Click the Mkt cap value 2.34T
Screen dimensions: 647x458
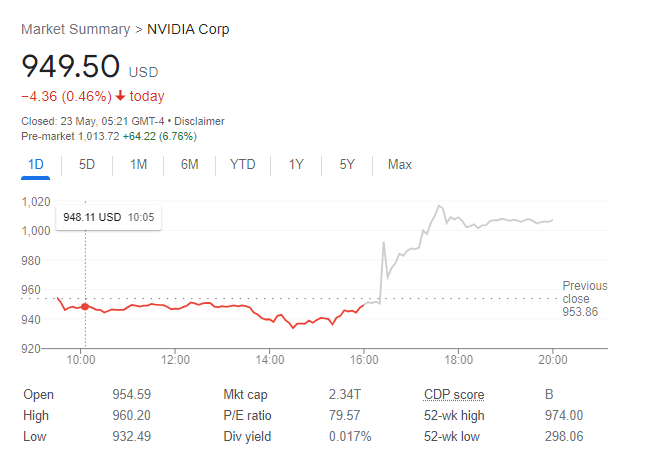pos(344,394)
